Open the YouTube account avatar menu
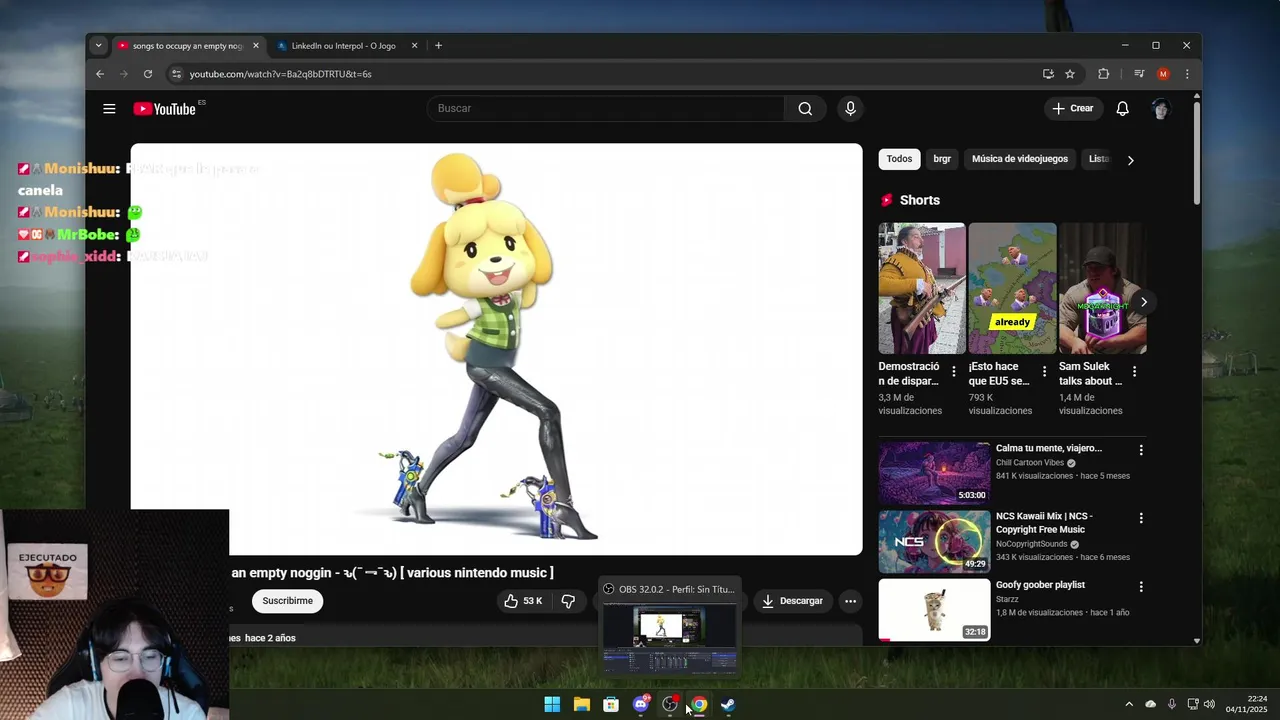This screenshot has height=720, width=1280. coord(1160,109)
